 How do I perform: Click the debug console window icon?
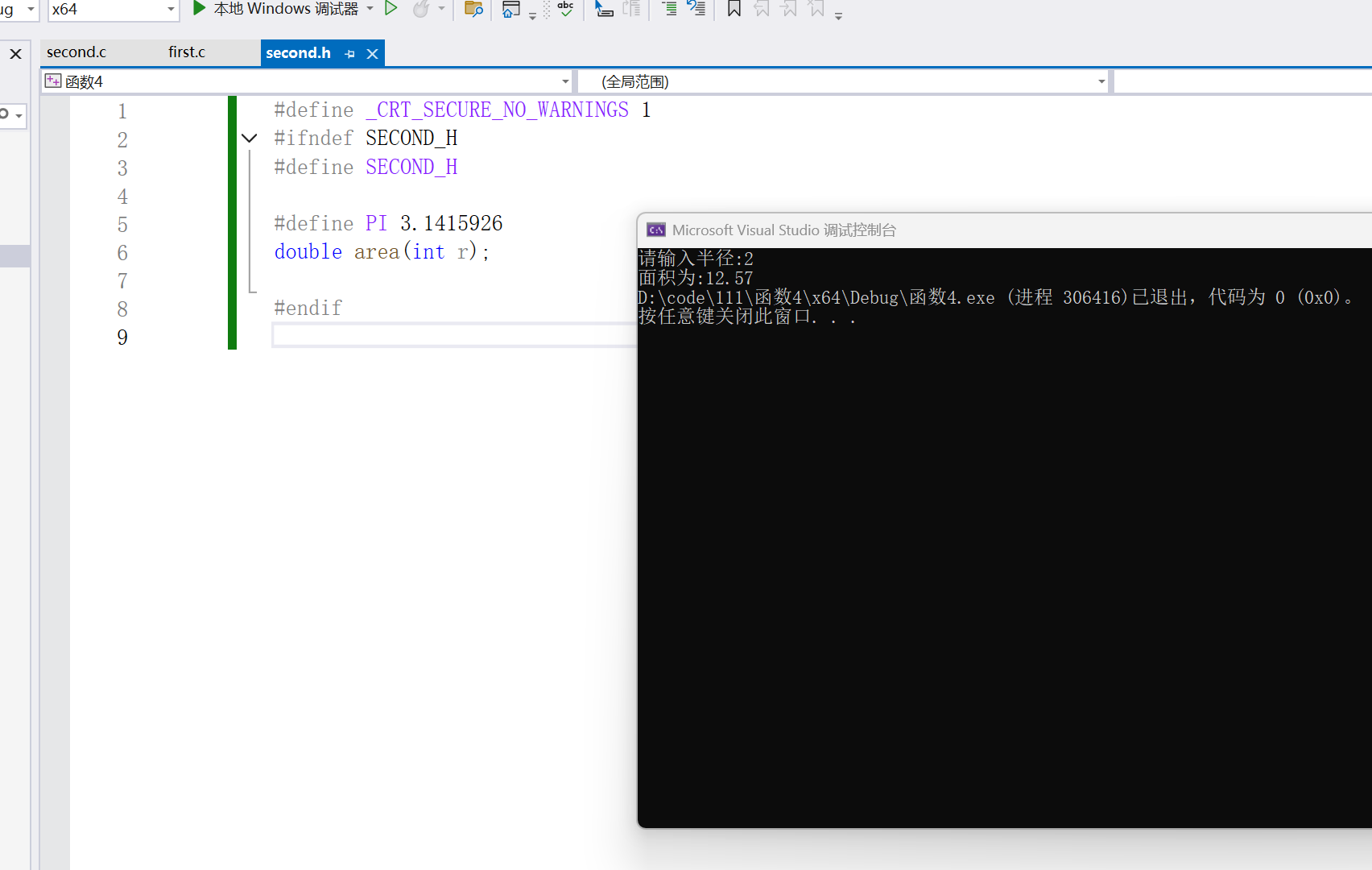[656, 230]
